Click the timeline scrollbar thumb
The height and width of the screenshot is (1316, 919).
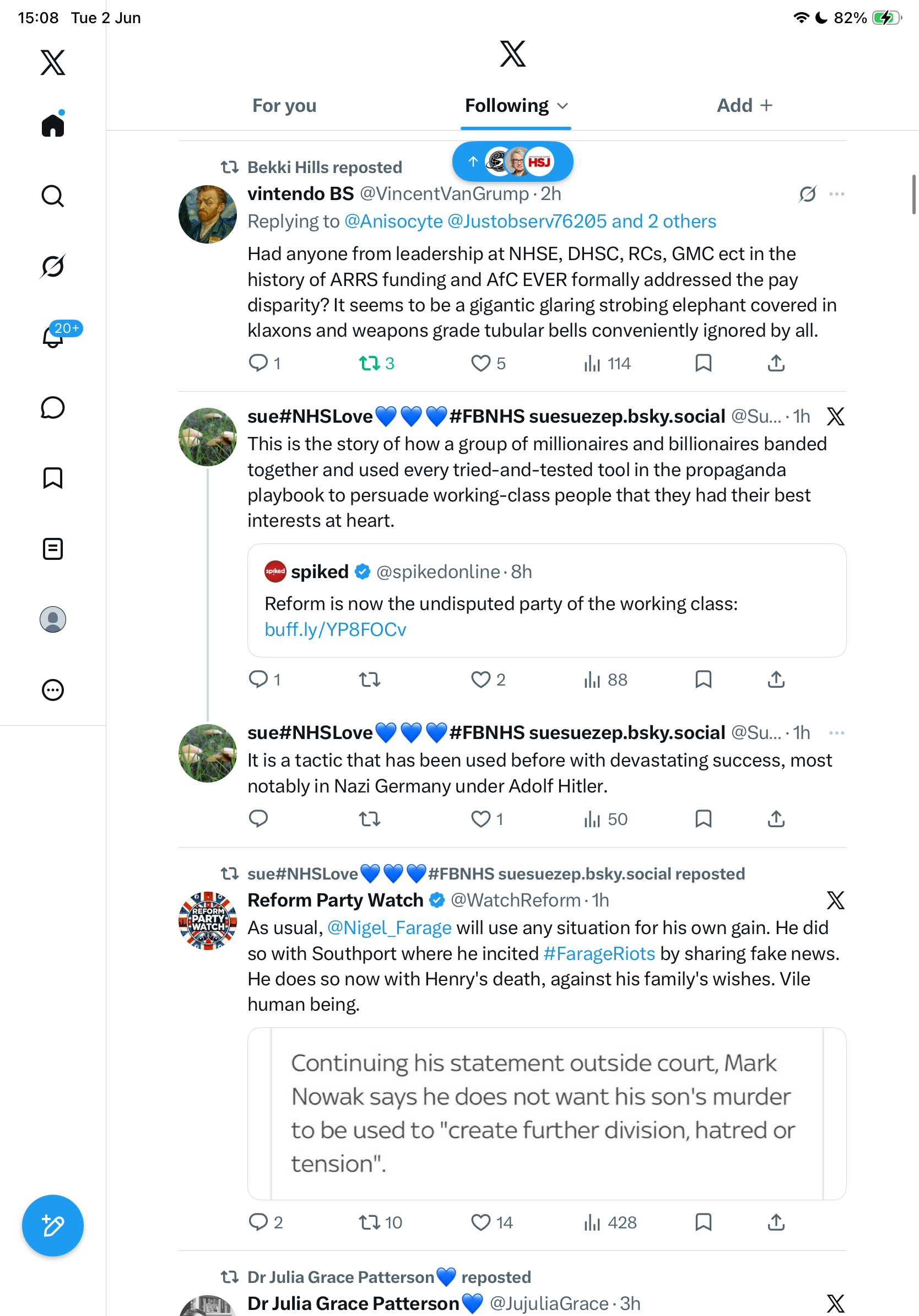tap(914, 195)
